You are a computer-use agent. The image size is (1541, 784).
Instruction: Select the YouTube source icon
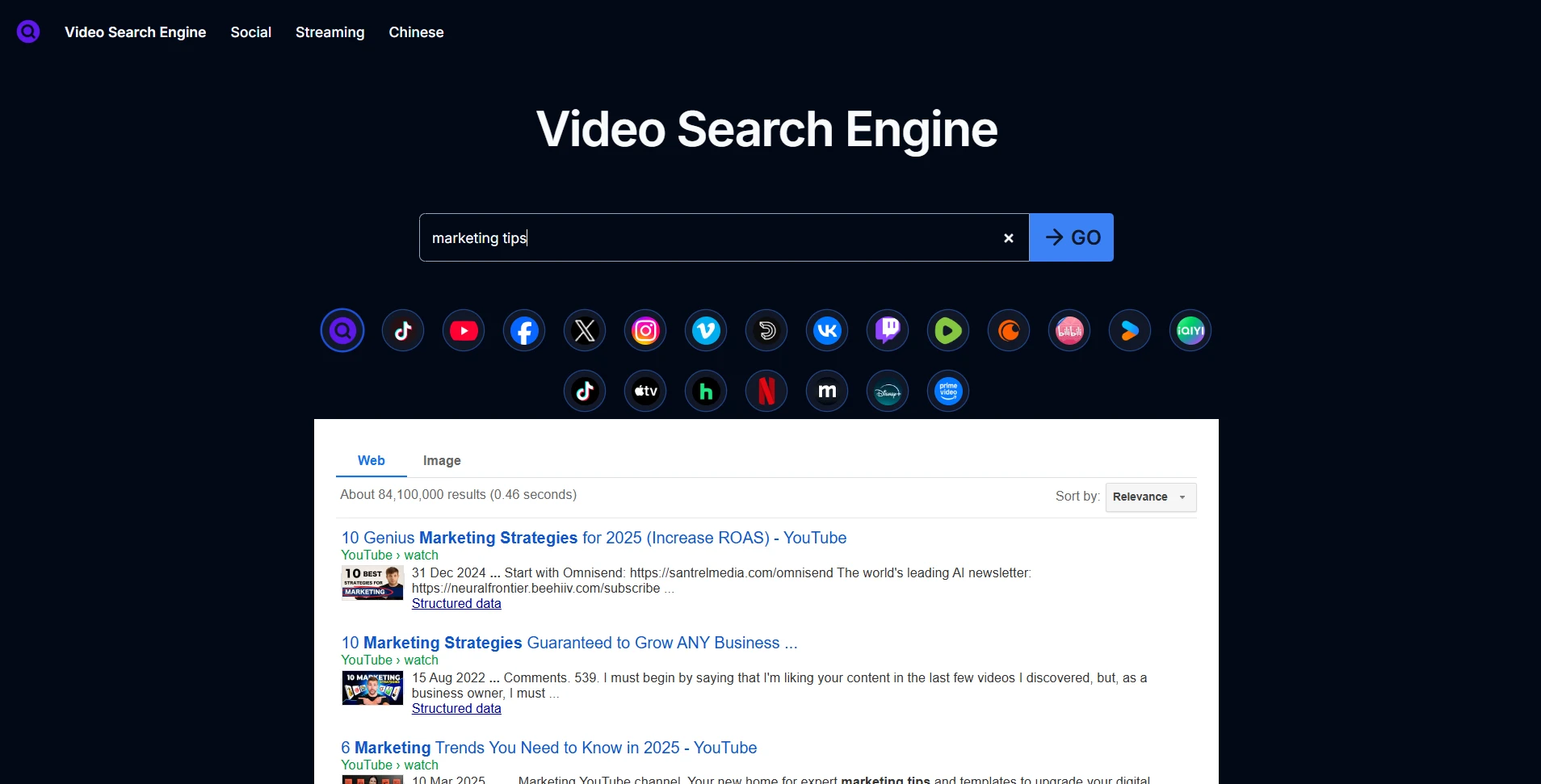pos(464,330)
